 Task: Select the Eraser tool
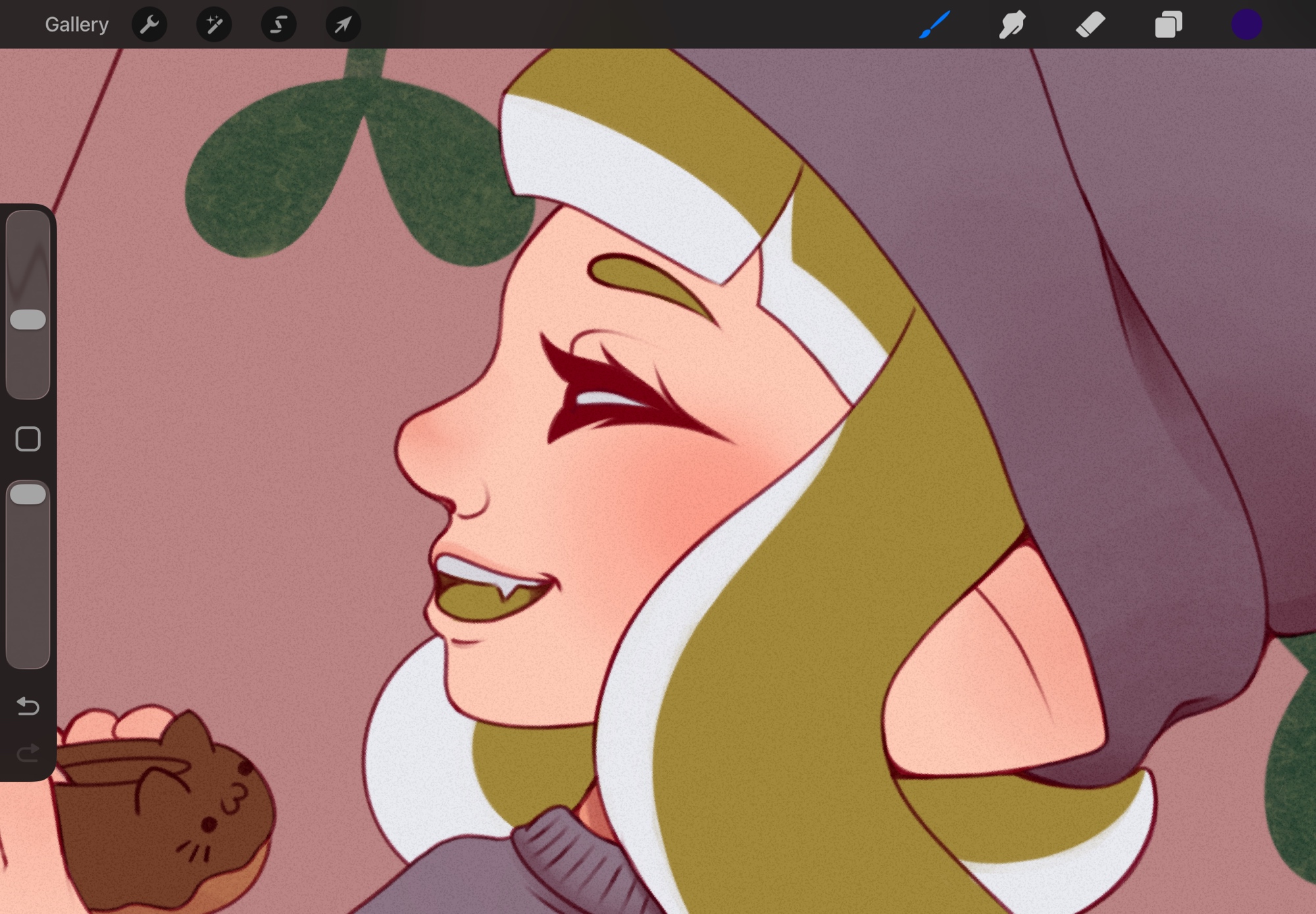(1090, 25)
